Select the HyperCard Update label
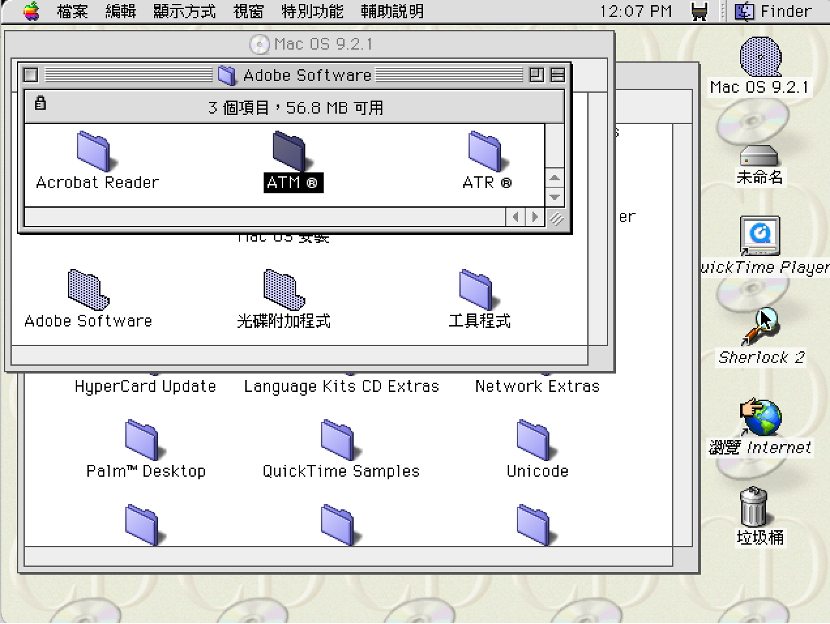Image resolution: width=830 pixels, height=624 pixels. coord(145,386)
